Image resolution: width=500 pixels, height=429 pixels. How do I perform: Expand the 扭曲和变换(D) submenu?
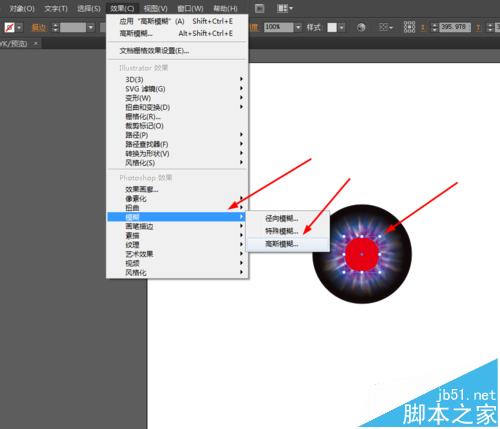point(177,107)
